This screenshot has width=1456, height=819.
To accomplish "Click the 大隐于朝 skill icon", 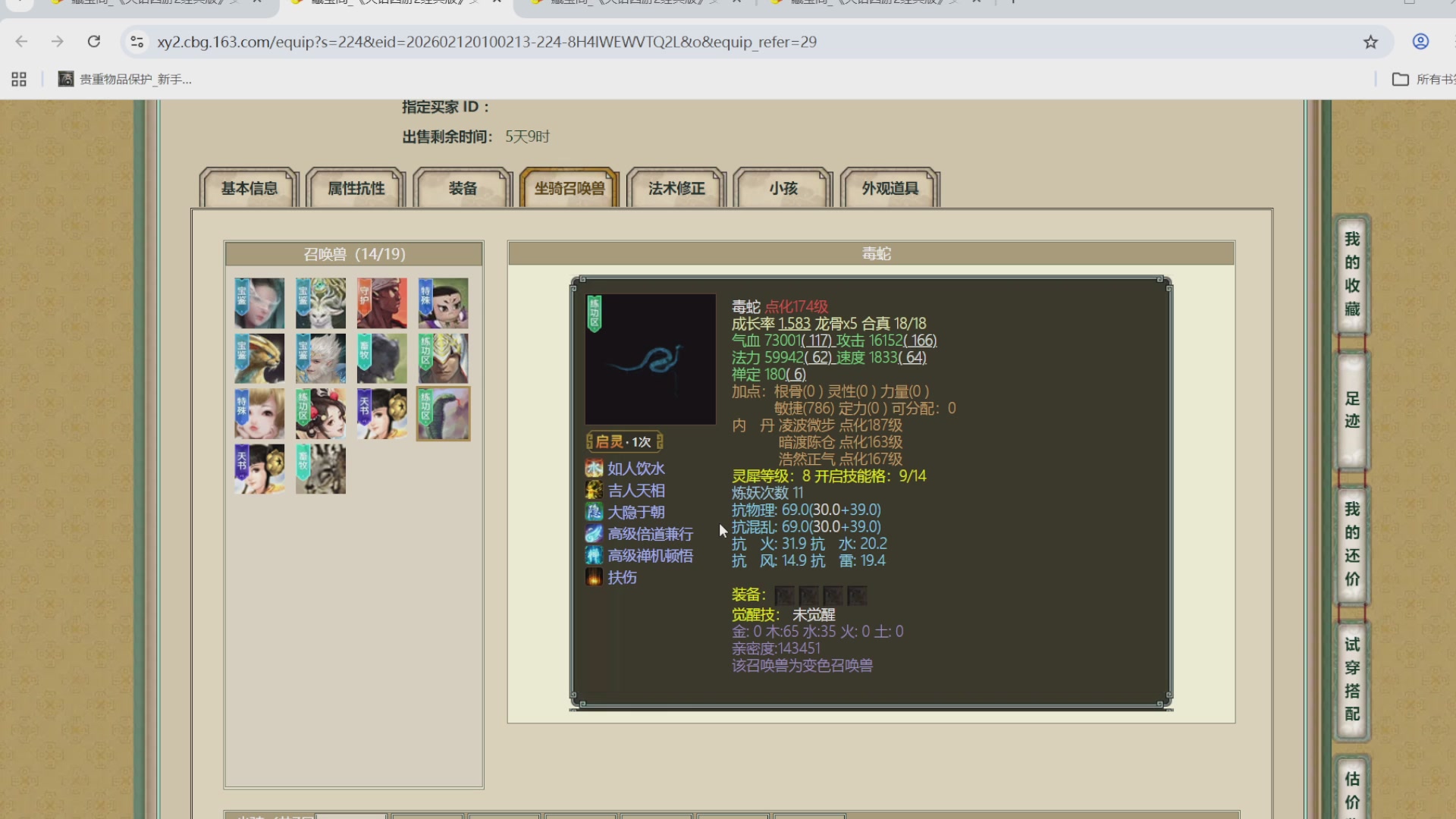I will point(594,512).
